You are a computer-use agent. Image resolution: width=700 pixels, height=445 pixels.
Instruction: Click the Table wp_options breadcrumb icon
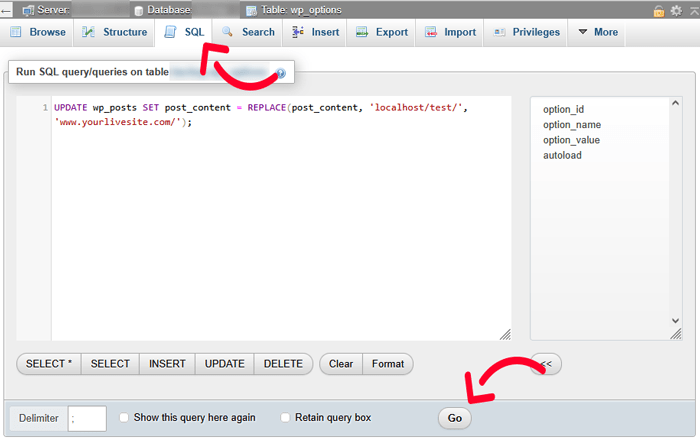coord(251,10)
